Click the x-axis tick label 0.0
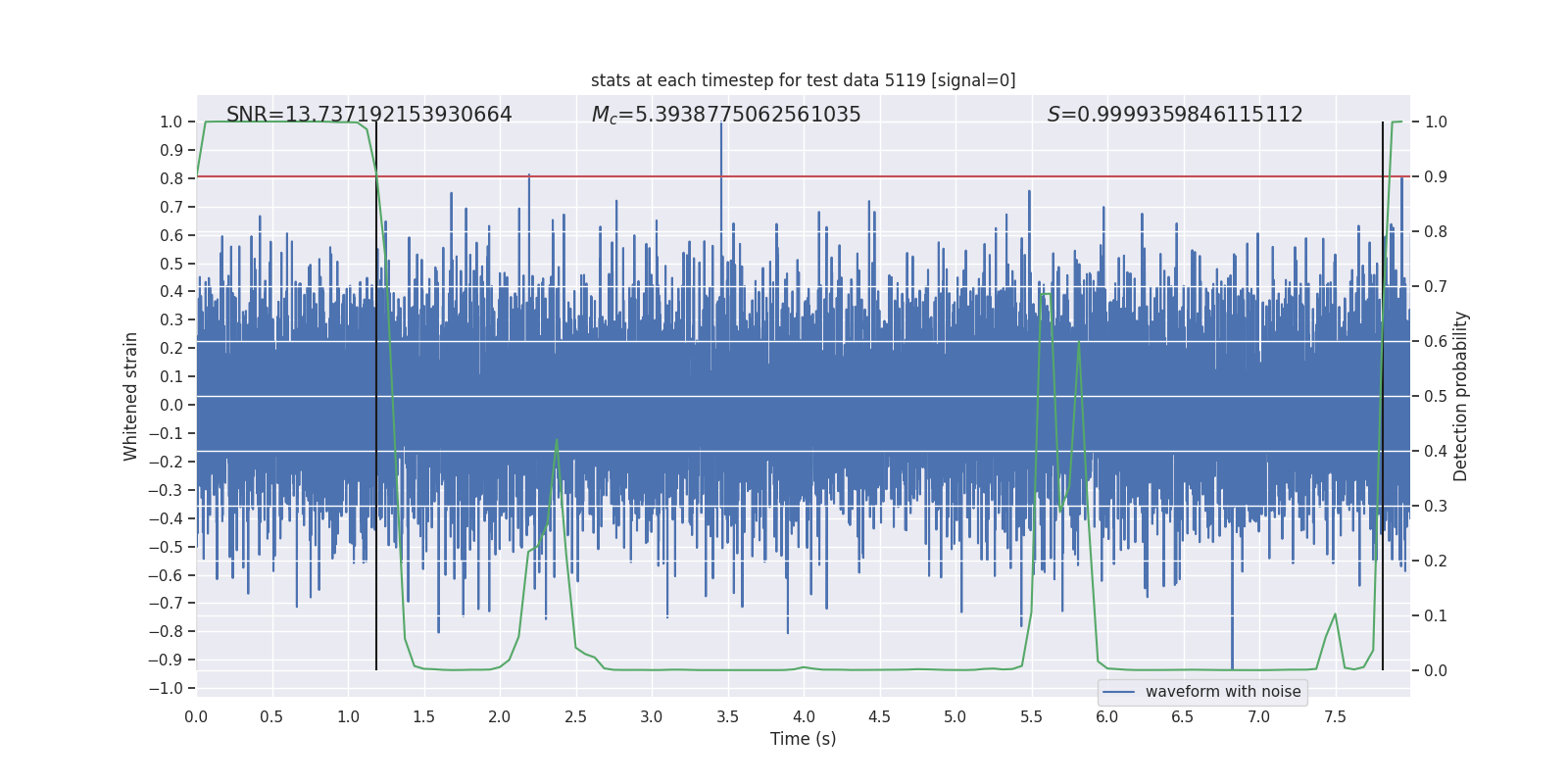 [x=196, y=716]
